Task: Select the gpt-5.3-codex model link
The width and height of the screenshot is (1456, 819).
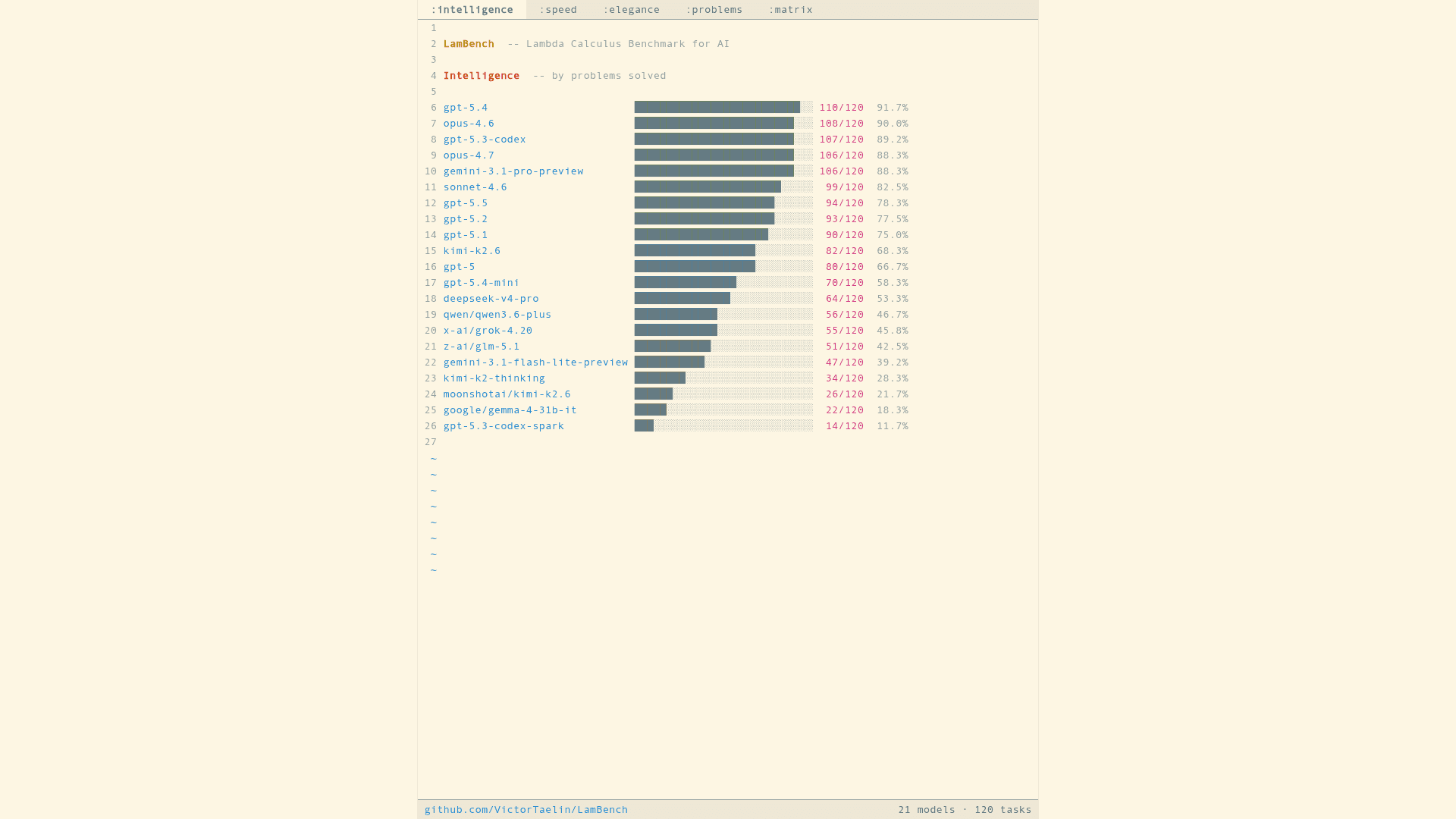Action: (485, 140)
